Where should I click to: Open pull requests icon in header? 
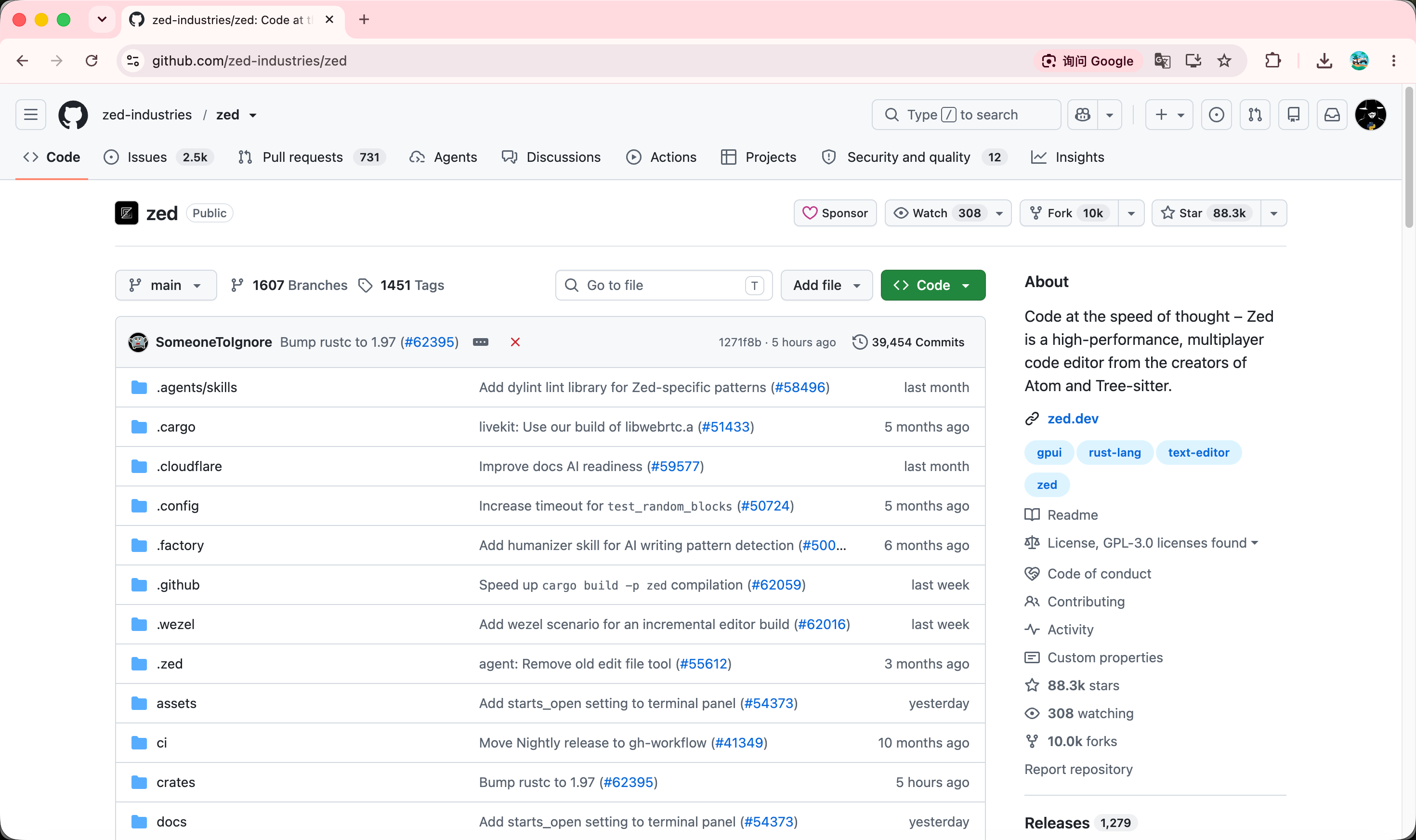tap(1255, 115)
